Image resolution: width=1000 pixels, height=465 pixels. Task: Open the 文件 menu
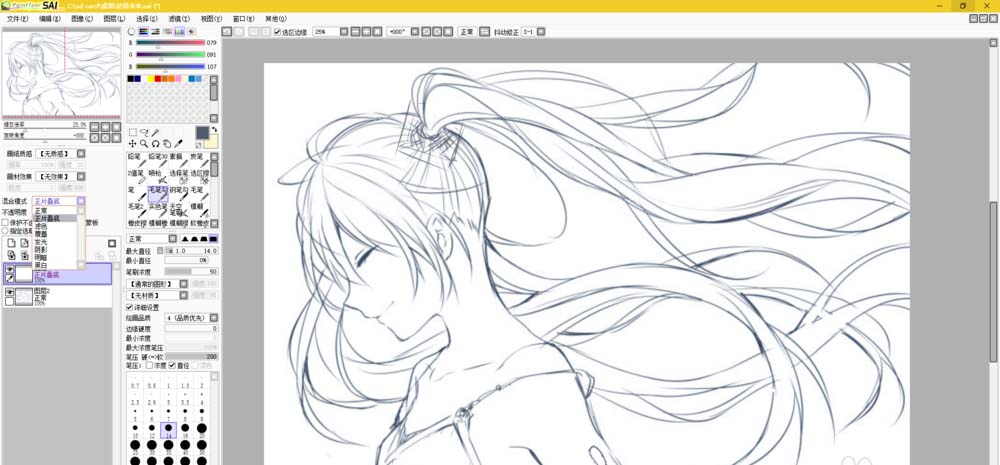(x=17, y=19)
